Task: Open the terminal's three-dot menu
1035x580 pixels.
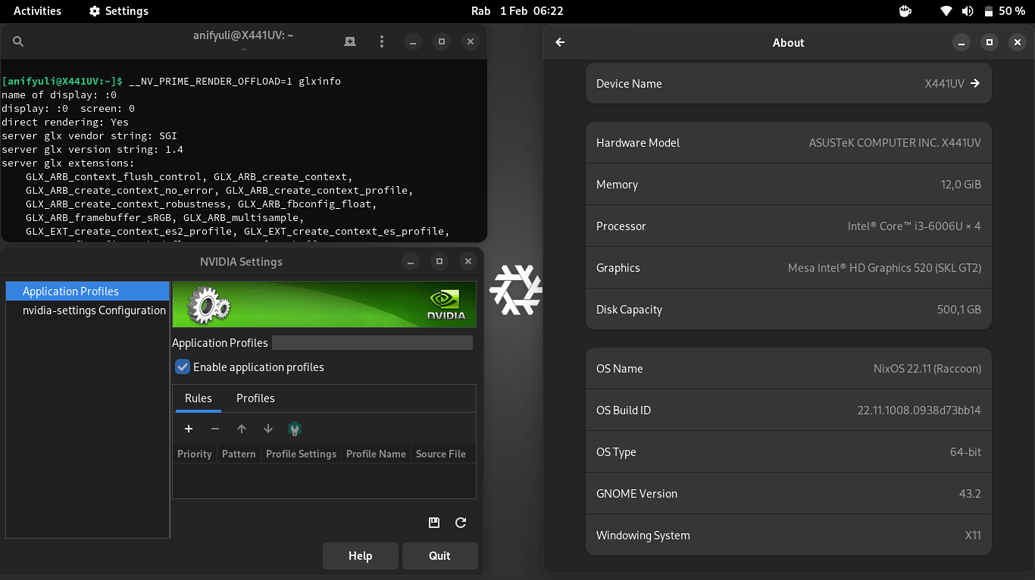Action: click(381, 41)
